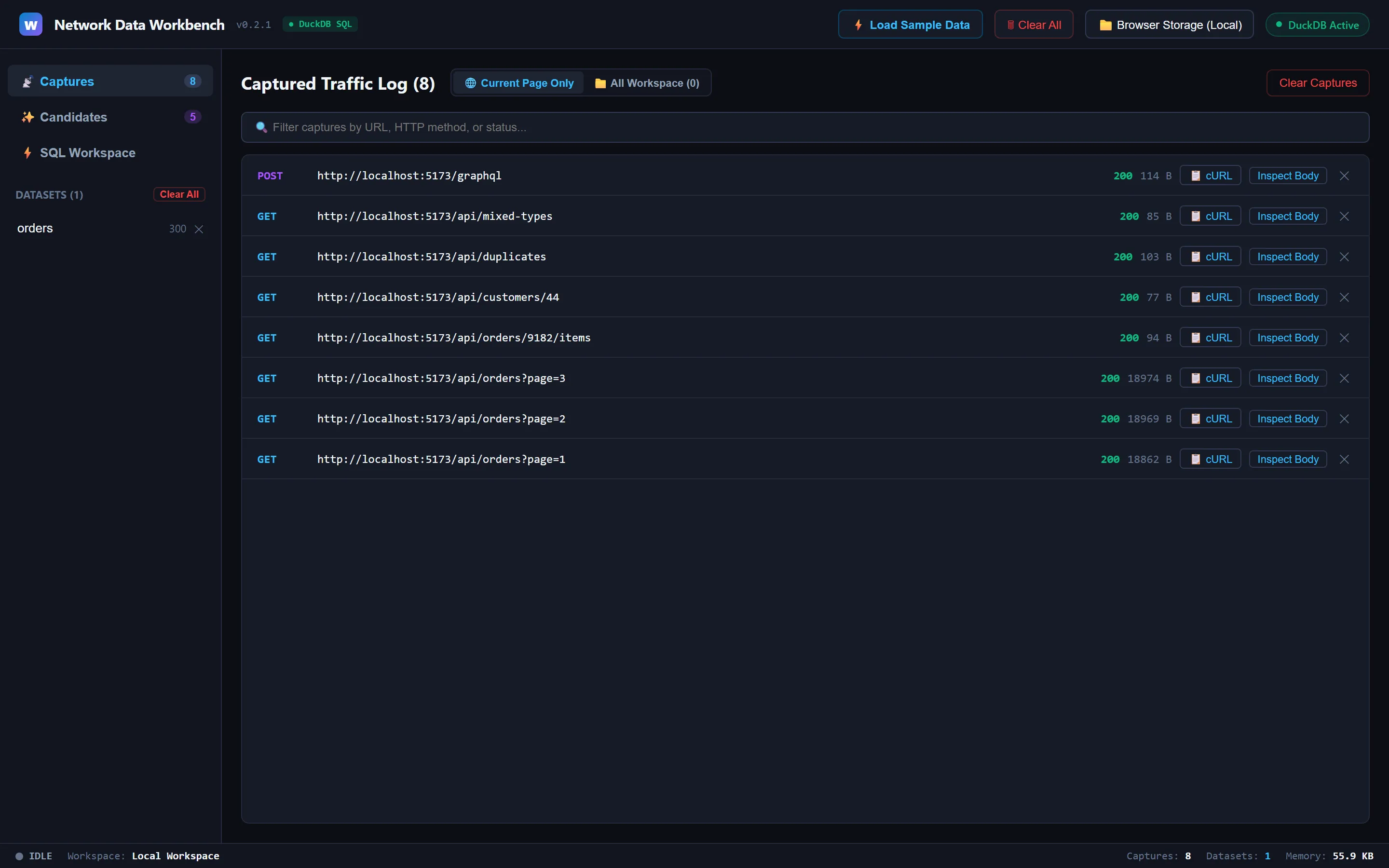Click the orders?page=2 URL text
The image size is (1389, 868).
[441, 419]
